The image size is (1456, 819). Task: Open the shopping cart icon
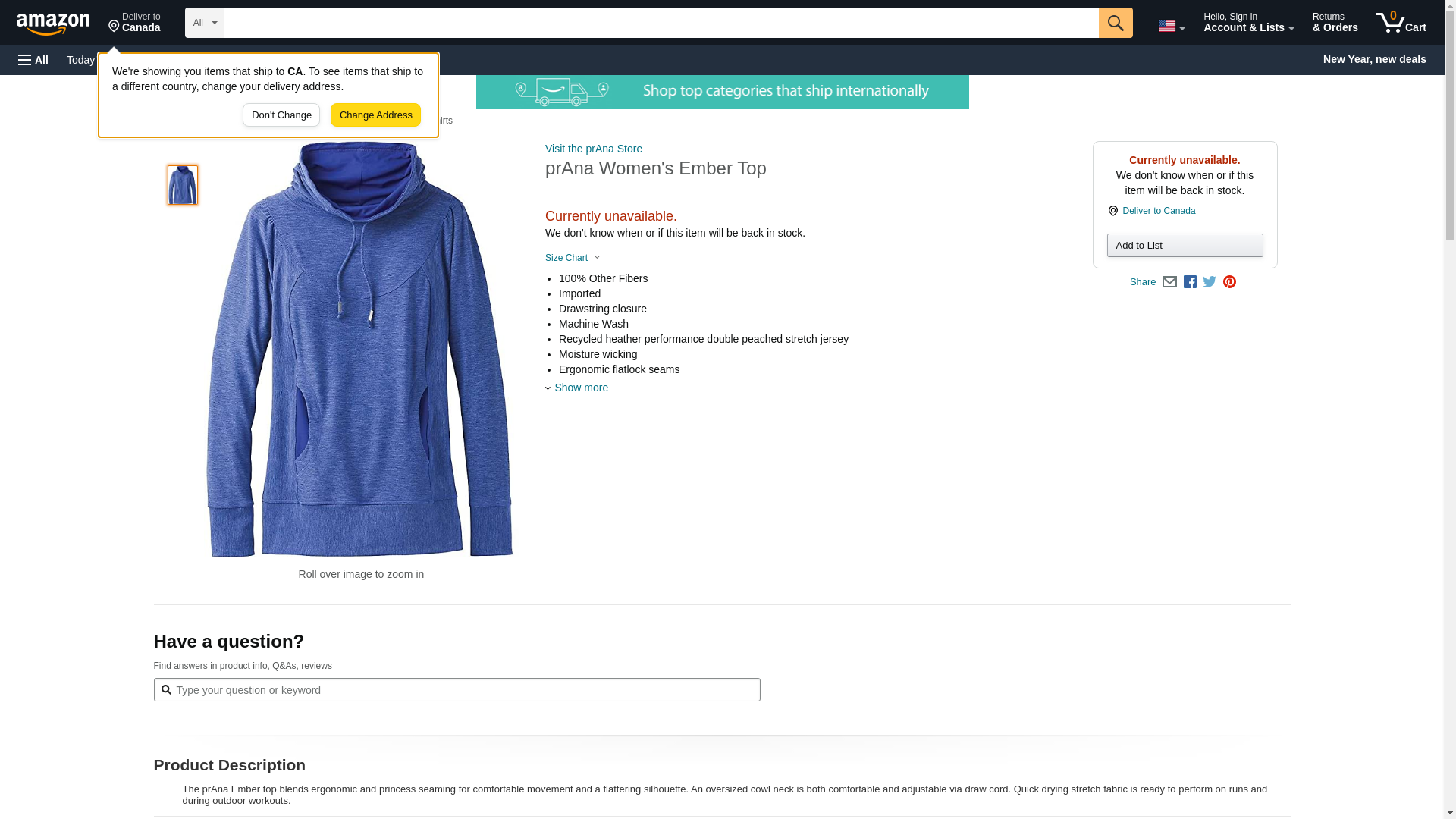[x=1401, y=23]
